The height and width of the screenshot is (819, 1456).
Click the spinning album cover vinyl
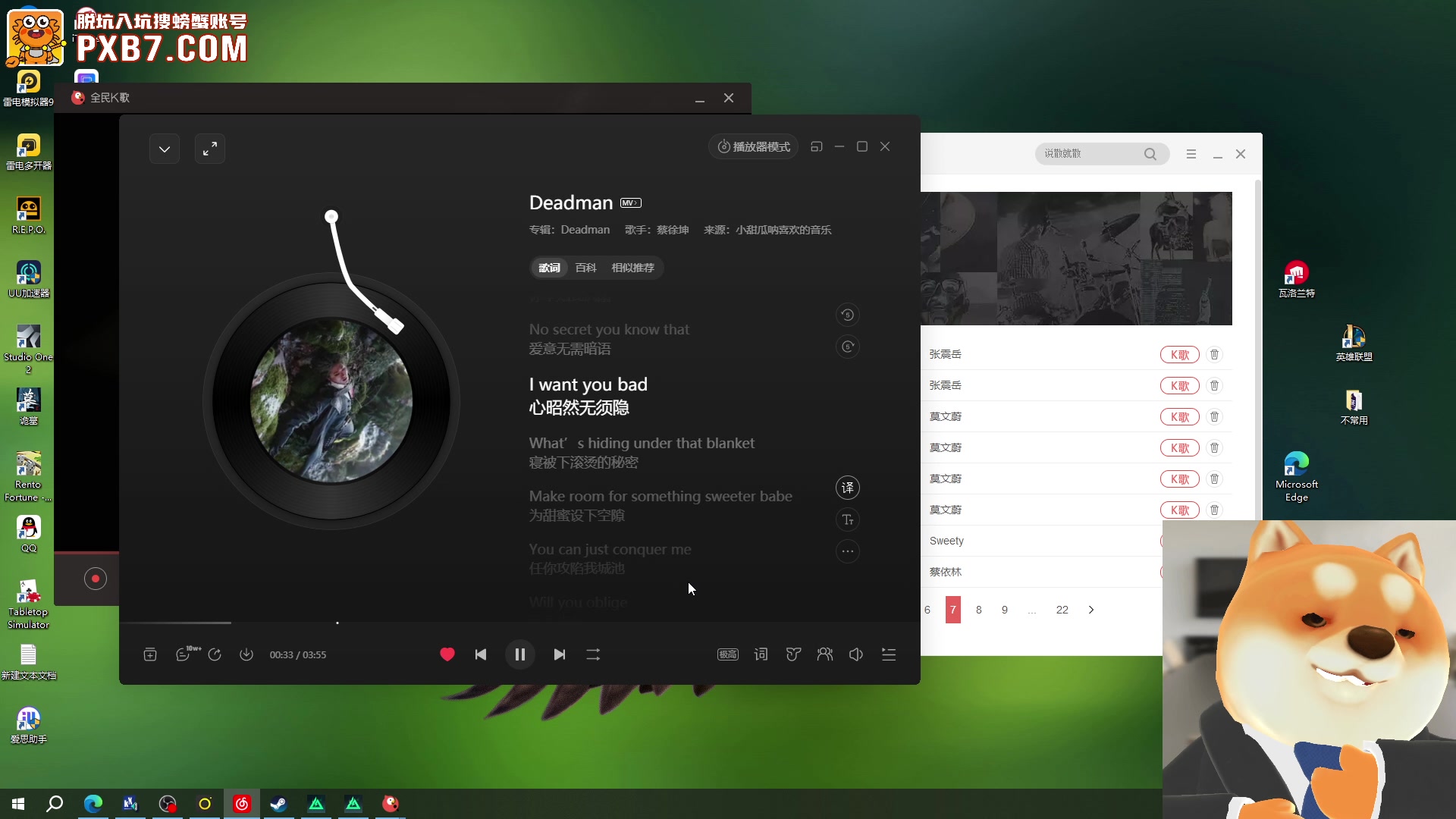[x=331, y=401]
